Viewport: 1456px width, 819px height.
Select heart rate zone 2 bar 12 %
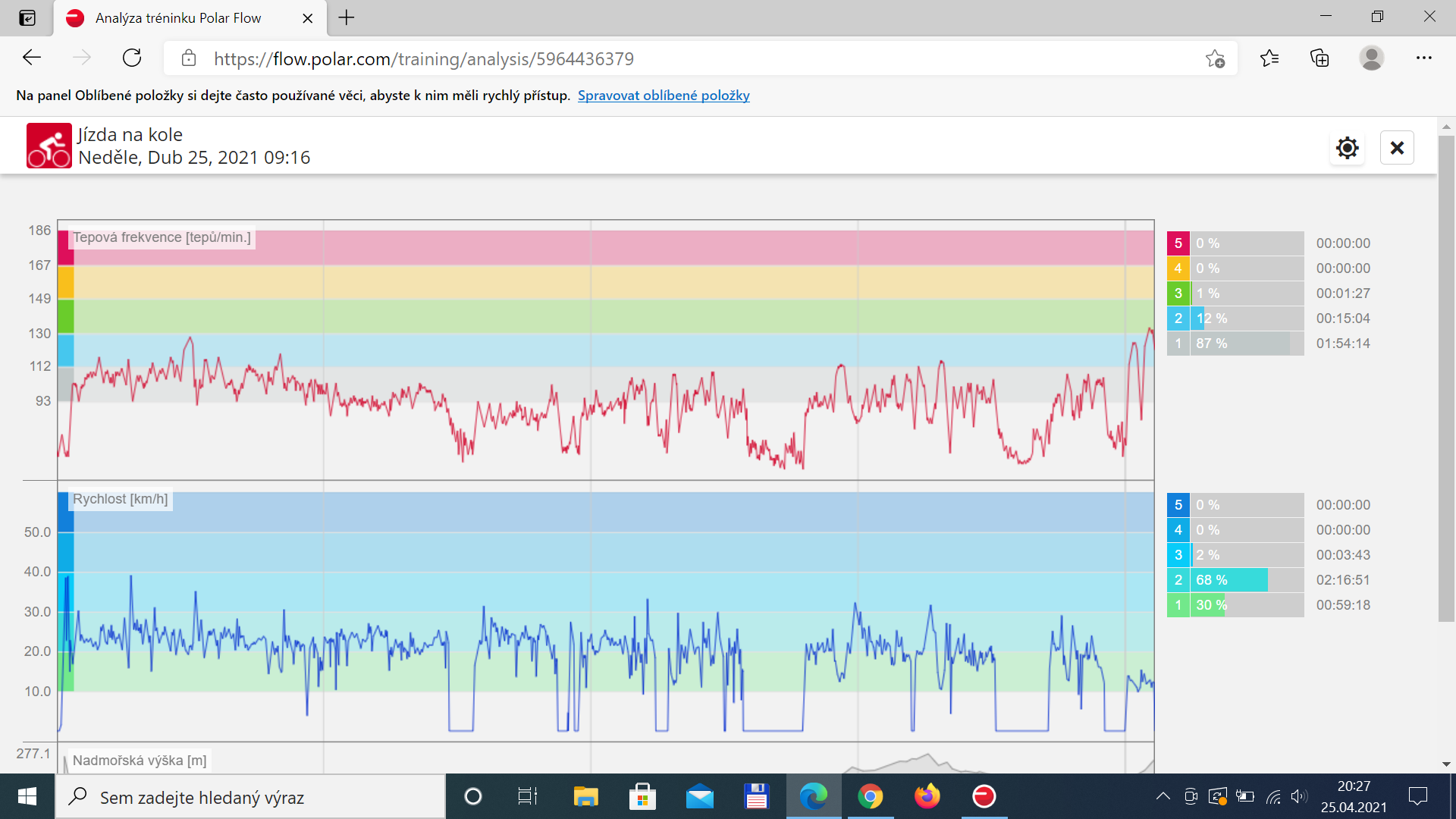[1247, 318]
